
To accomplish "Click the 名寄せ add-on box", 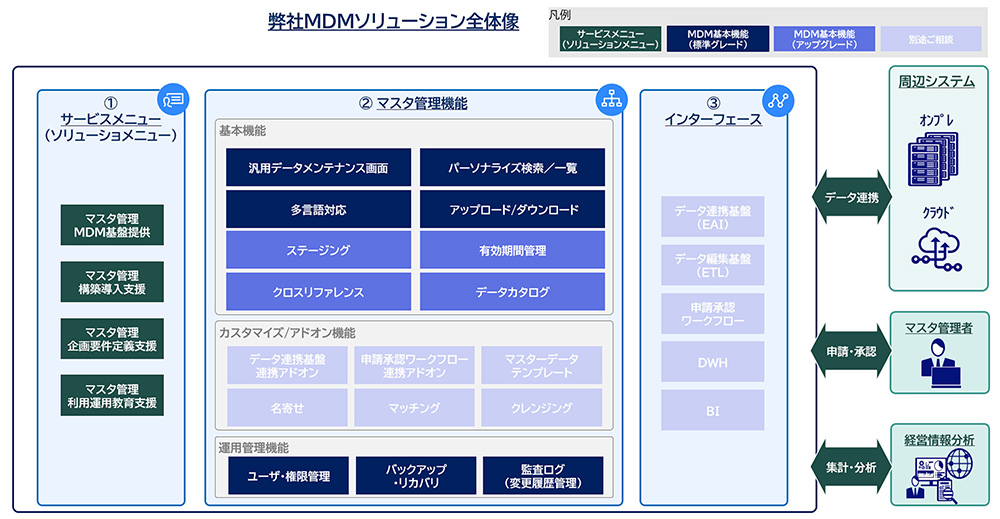I will tap(287, 407).
